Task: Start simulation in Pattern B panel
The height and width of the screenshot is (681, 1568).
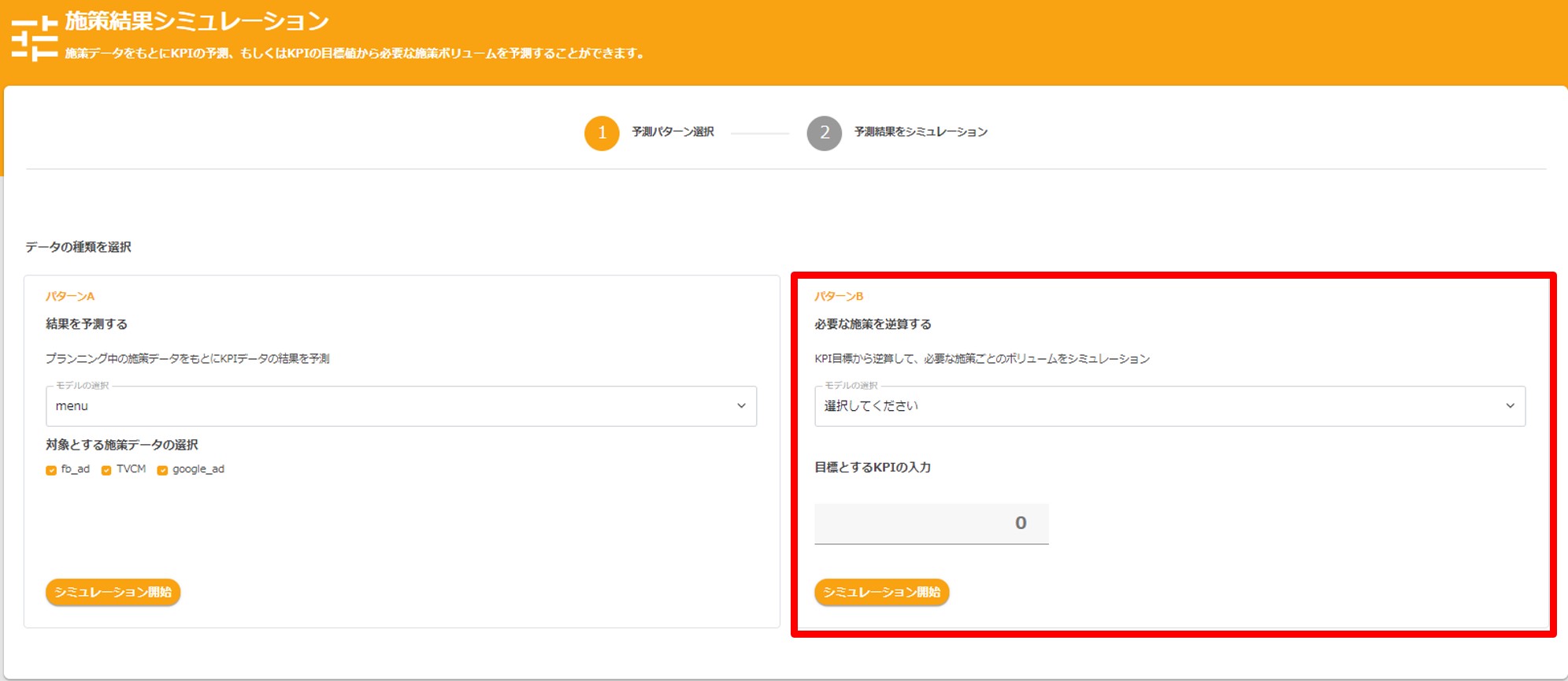Action: click(881, 592)
